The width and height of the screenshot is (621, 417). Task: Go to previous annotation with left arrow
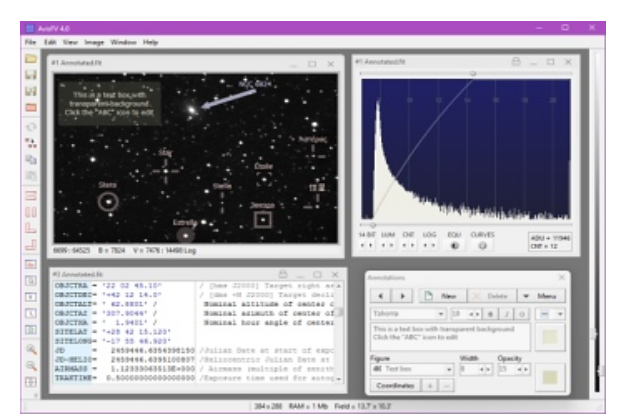[381, 296]
